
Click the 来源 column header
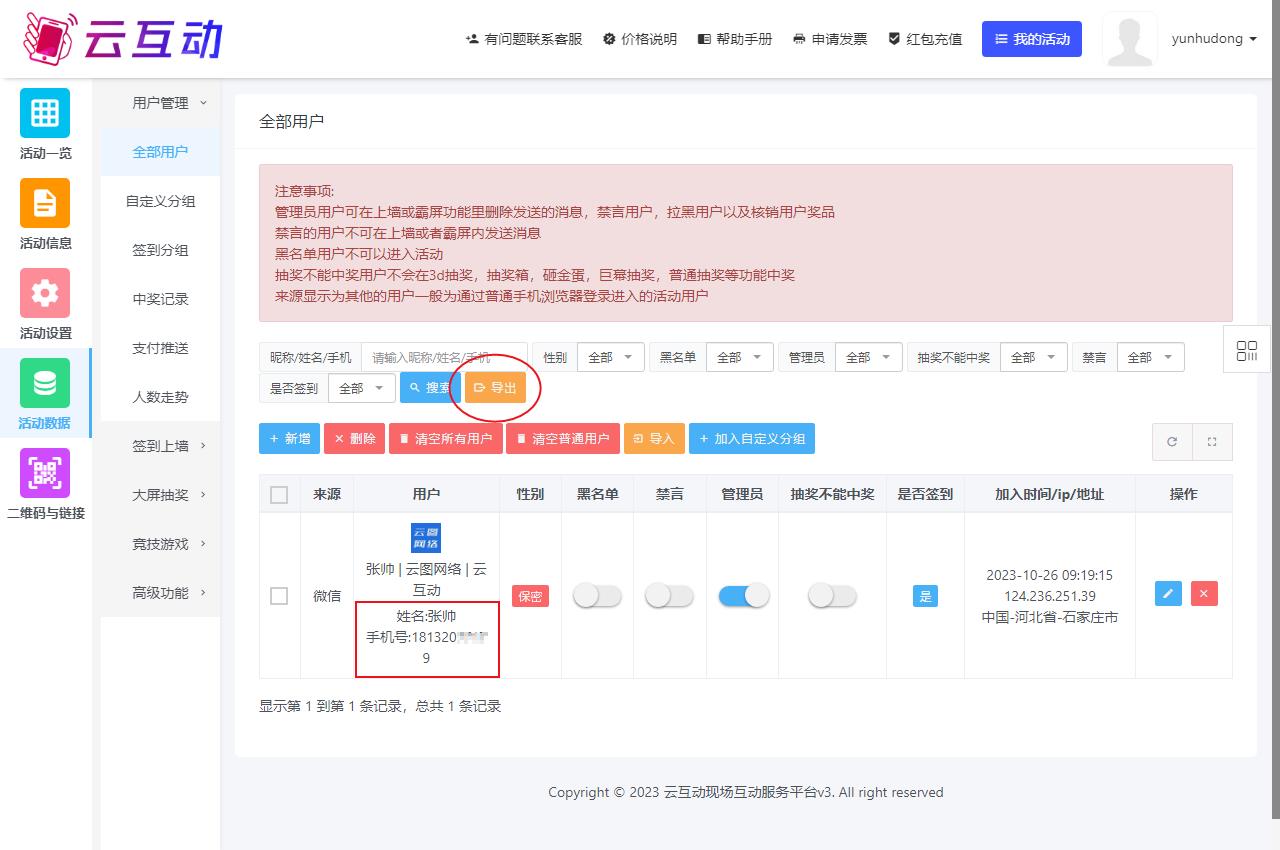pos(327,494)
